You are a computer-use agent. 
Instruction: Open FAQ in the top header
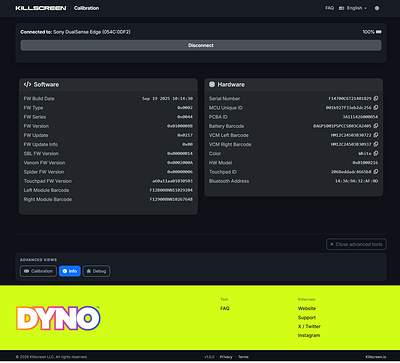(329, 8)
